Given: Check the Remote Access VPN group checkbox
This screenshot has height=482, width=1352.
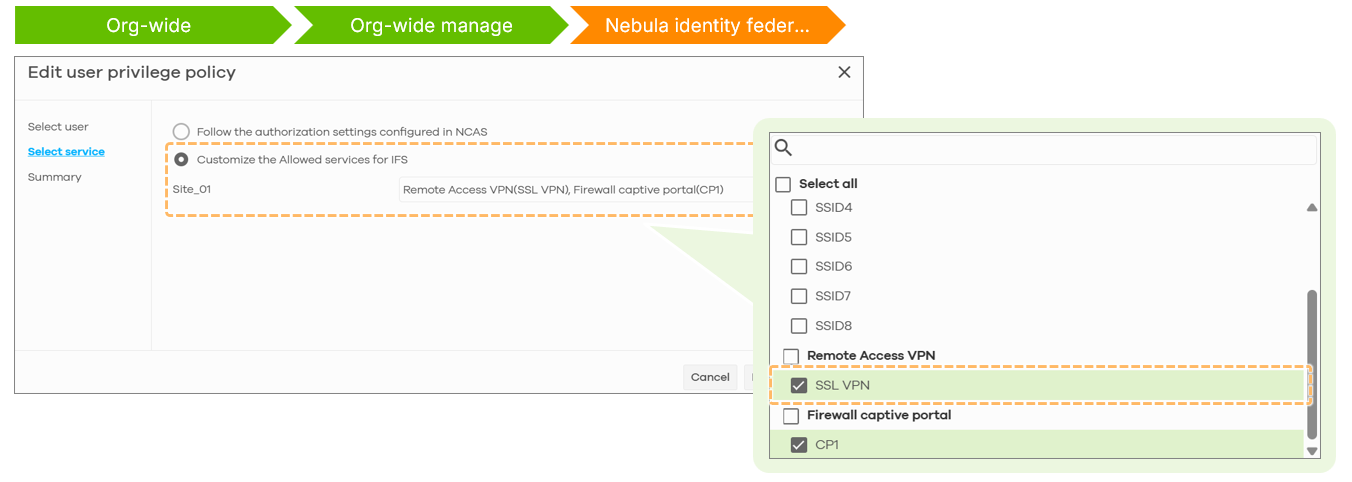Looking at the screenshot, I should (x=791, y=356).
